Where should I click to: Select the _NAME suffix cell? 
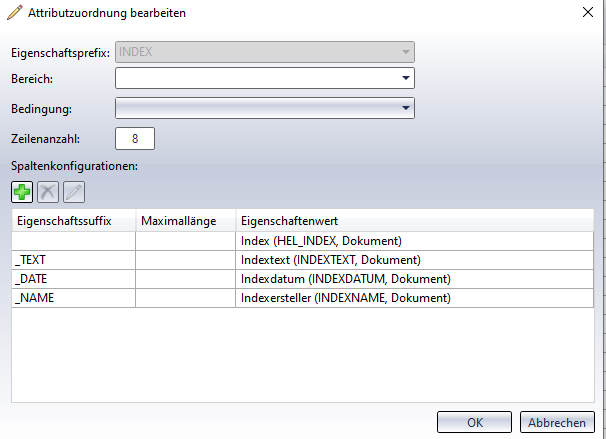pyautogui.click(x=73, y=298)
